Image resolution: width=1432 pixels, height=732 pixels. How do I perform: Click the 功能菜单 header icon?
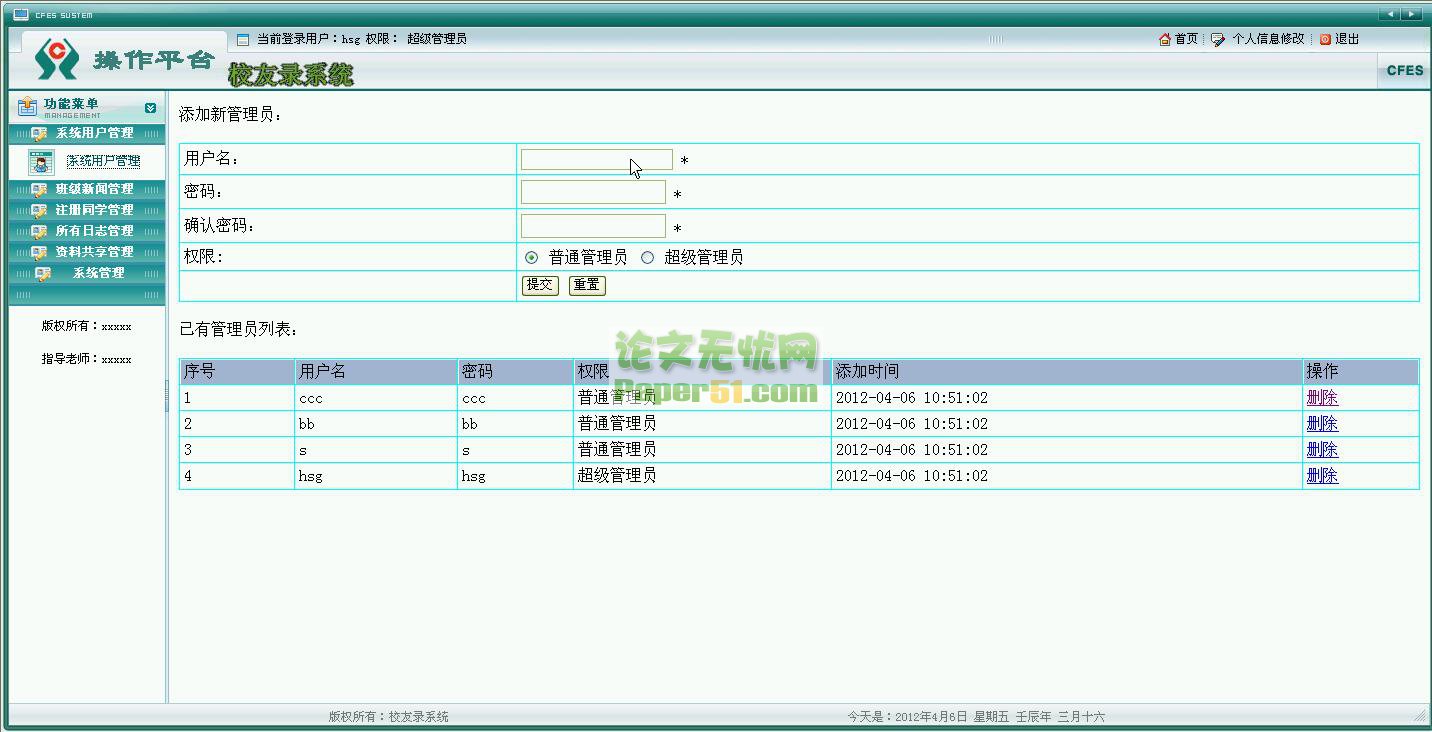tap(27, 106)
